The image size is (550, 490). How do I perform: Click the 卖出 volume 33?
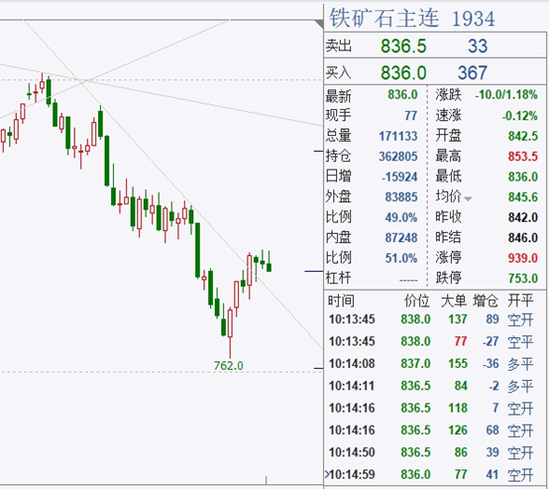point(477,46)
